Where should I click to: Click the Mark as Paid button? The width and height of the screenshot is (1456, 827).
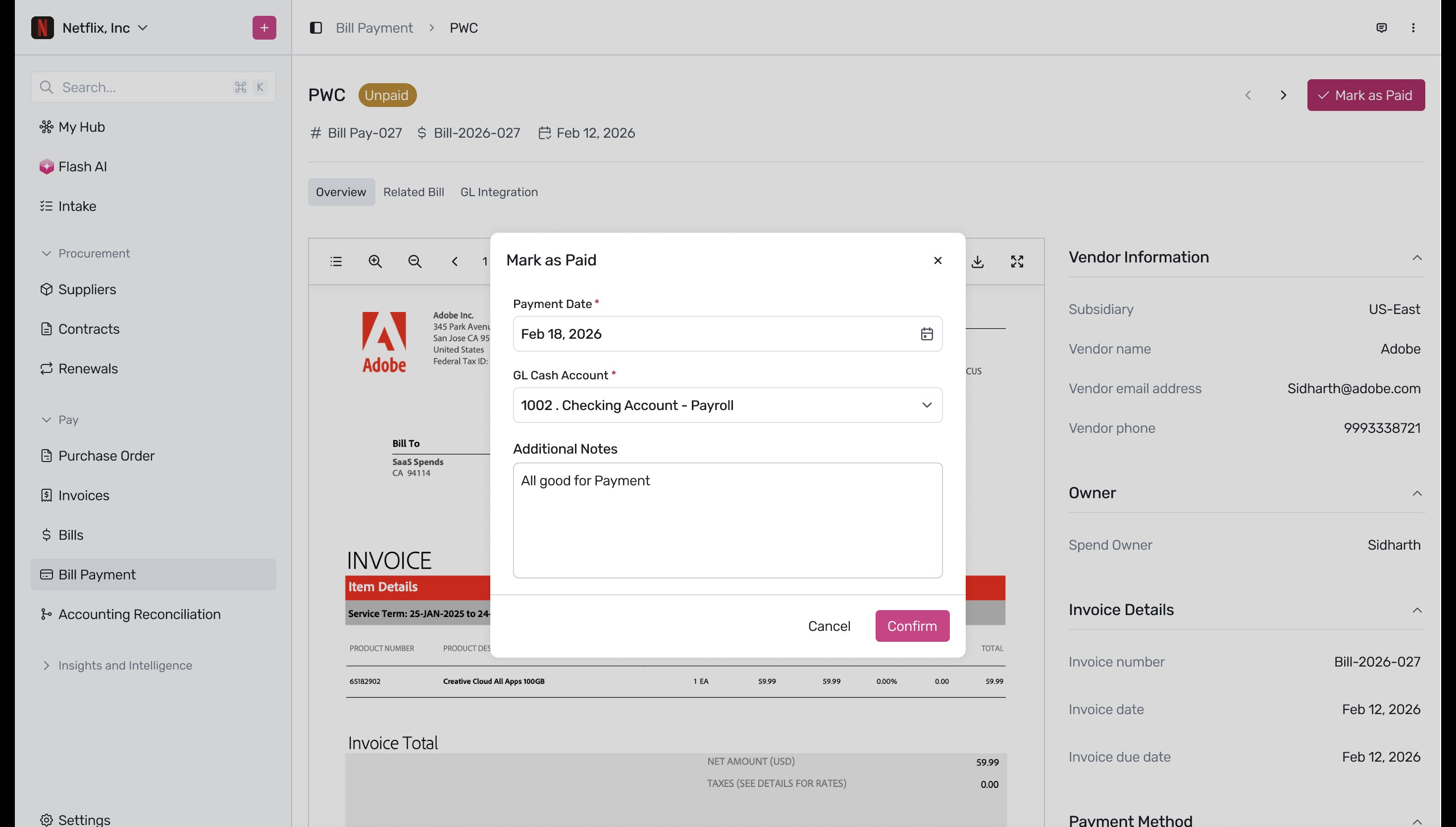tap(1365, 95)
